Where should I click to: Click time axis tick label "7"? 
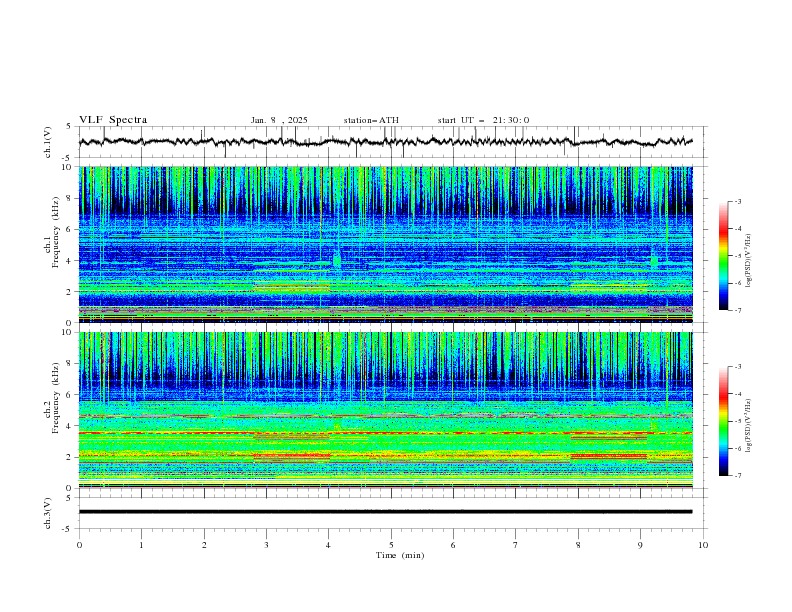pyautogui.click(x=515, y=545)
